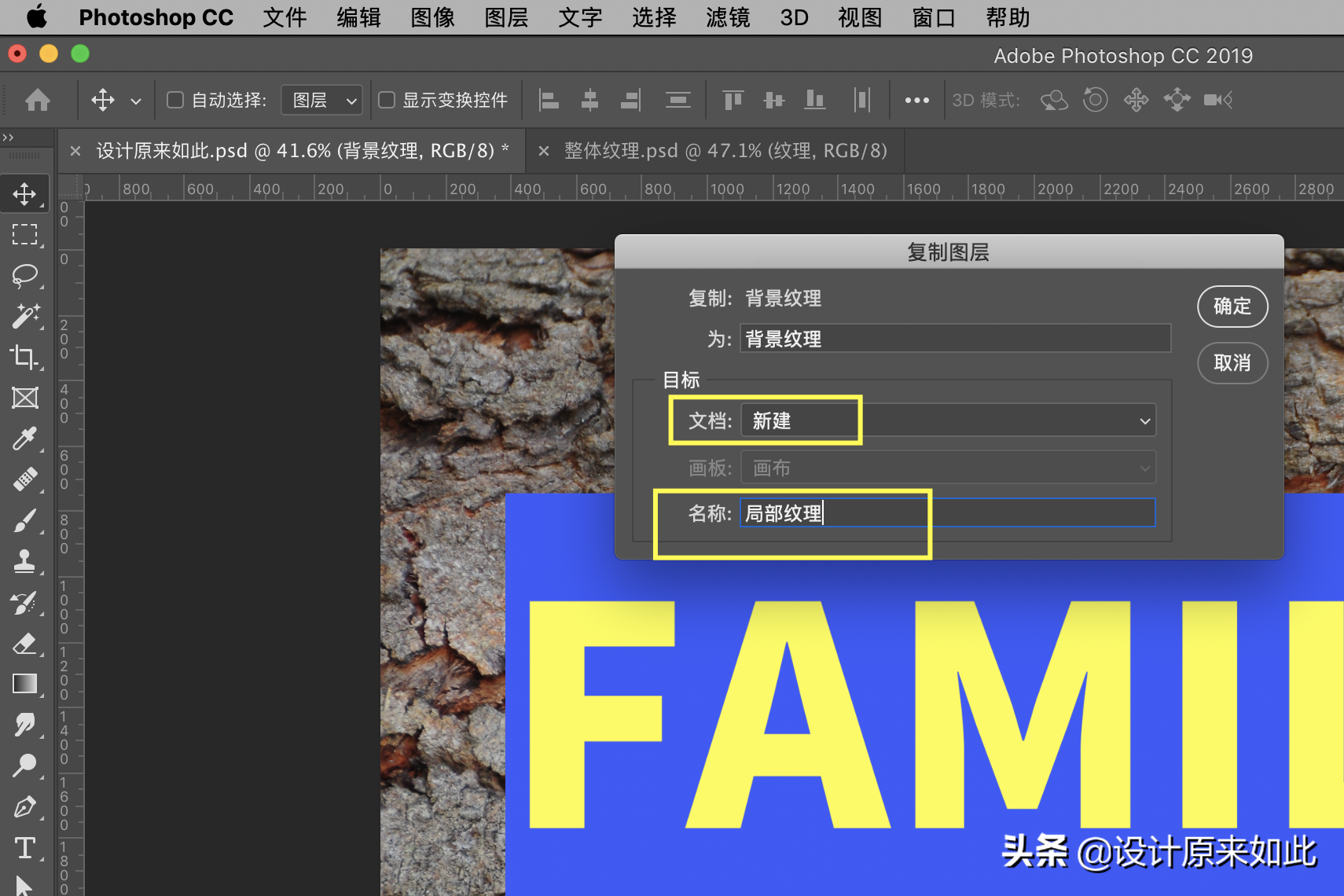Screen dimensions: 1344x896
Task: Click the 3D pan mode icon
Action: pyautogui.click(x=1136, y=100)
